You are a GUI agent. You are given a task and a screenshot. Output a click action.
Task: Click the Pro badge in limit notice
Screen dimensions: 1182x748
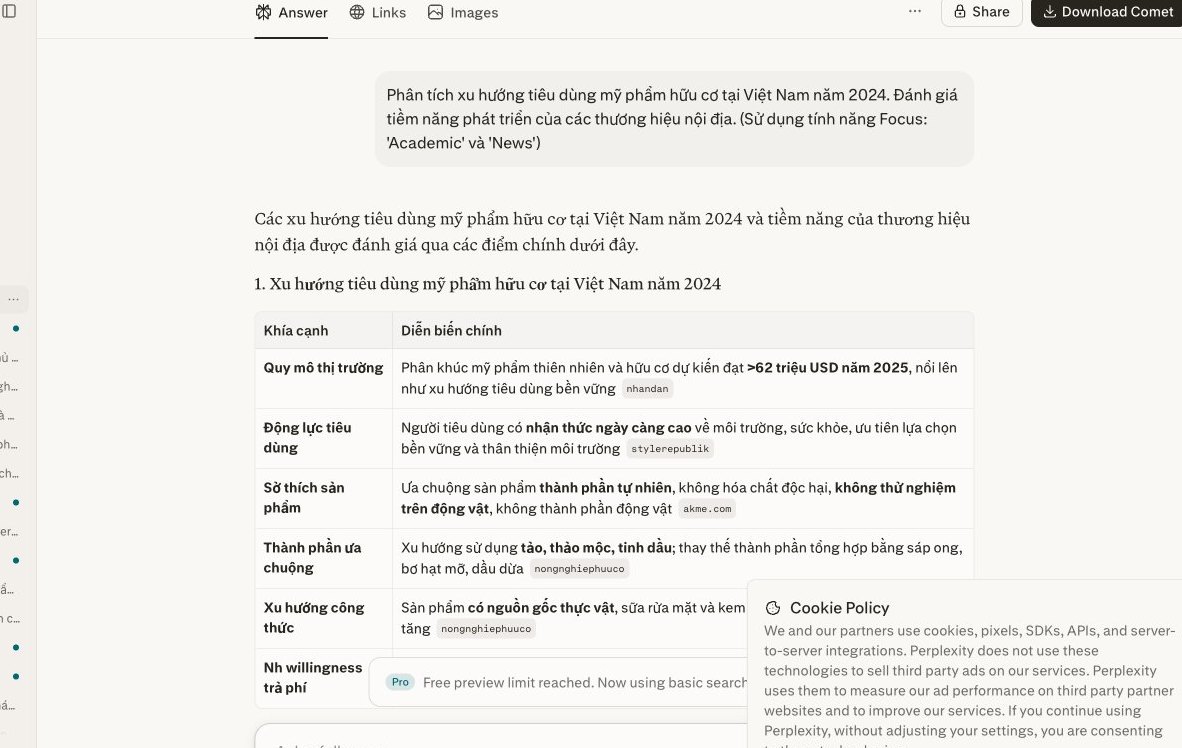tap(400, 682)
